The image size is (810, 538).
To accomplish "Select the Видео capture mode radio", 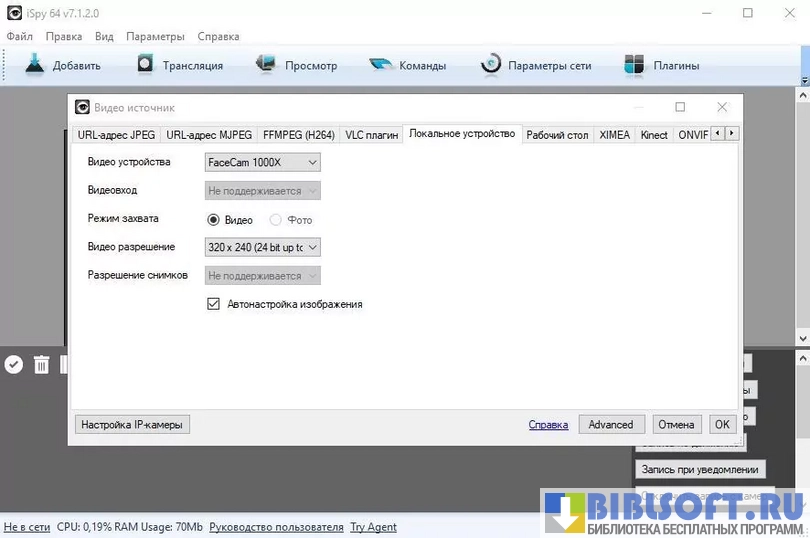I will [213, 220].
